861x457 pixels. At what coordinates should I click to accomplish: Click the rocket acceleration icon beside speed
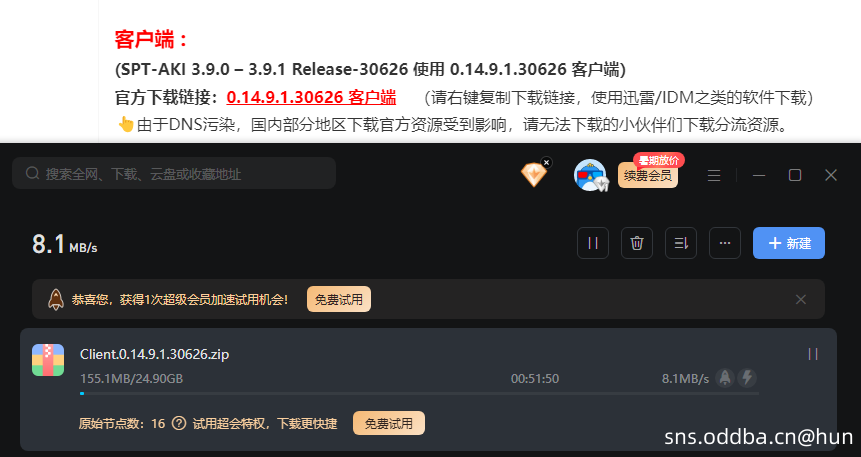point(725,378)
